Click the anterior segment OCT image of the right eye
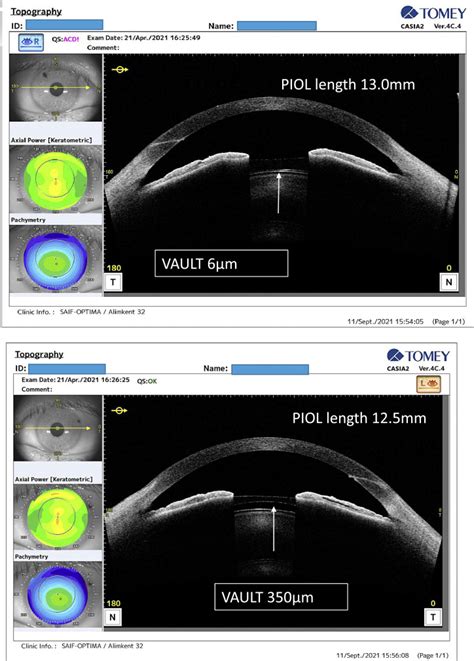The width and height of the screenshot is (474, 661). pyautogui.click(x=281, y=173)
